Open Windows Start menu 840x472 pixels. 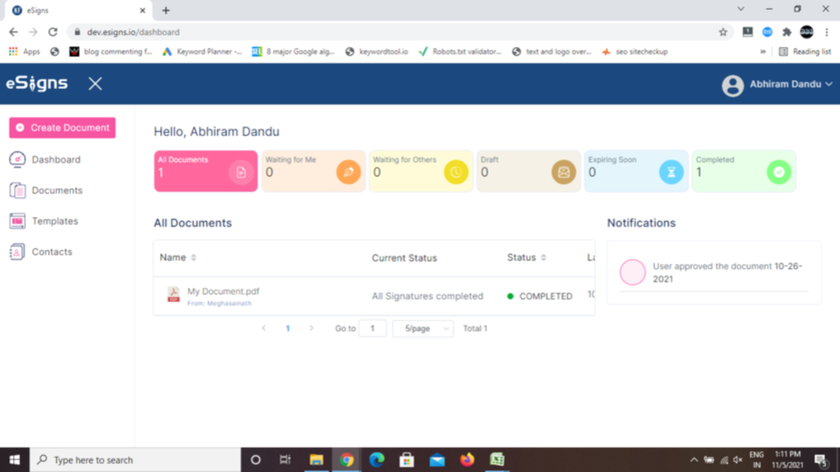[14, 460]
